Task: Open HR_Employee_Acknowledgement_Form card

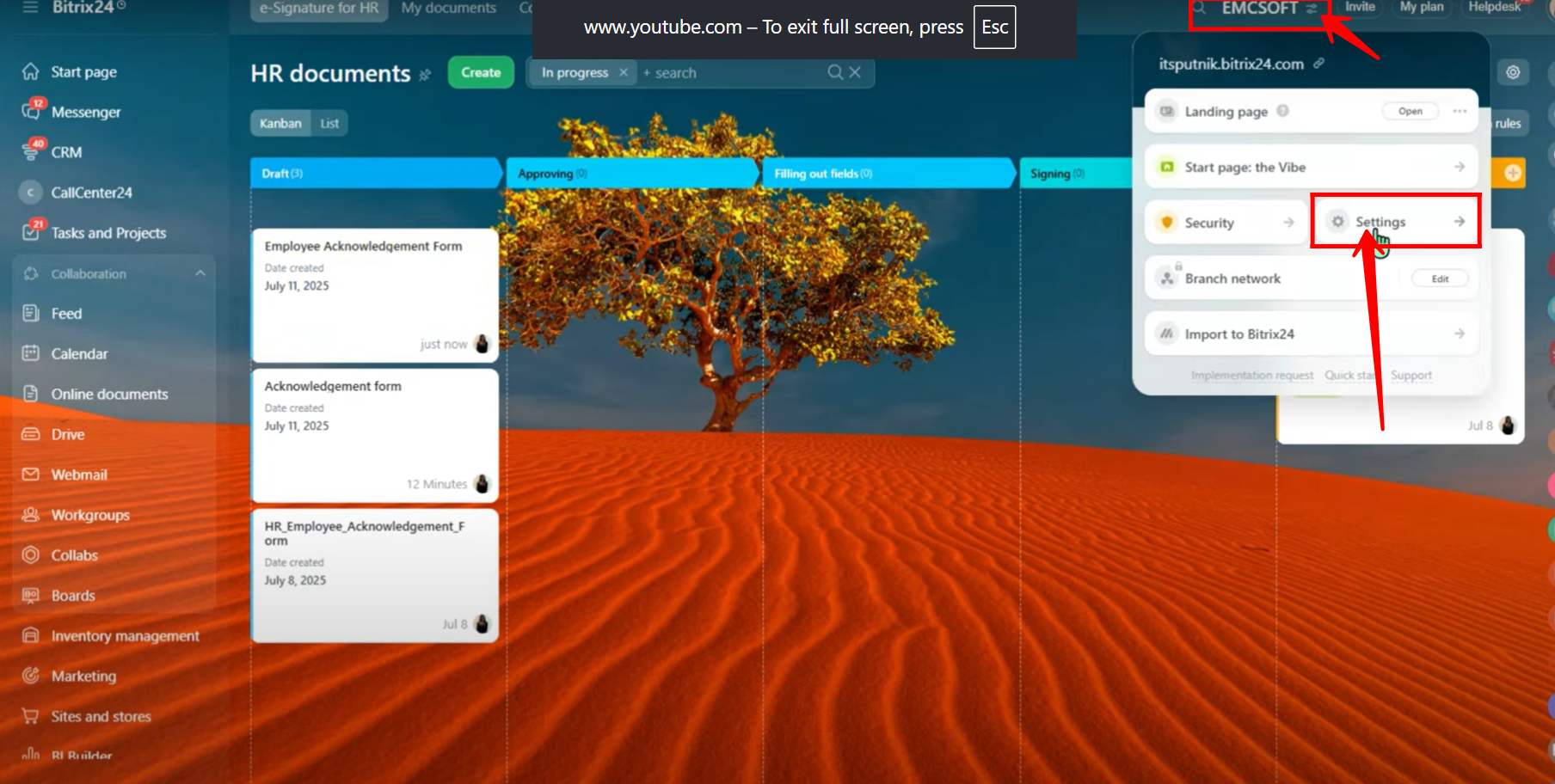Action: pyautogui.click(x=375, y=575)
